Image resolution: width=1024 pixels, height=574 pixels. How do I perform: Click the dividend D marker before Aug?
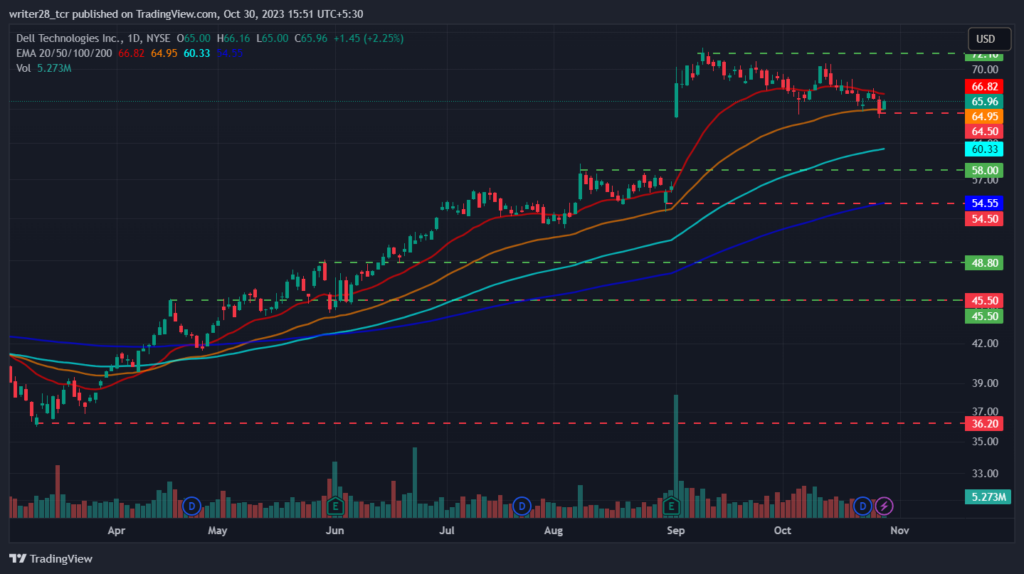(x=521, y=506)
